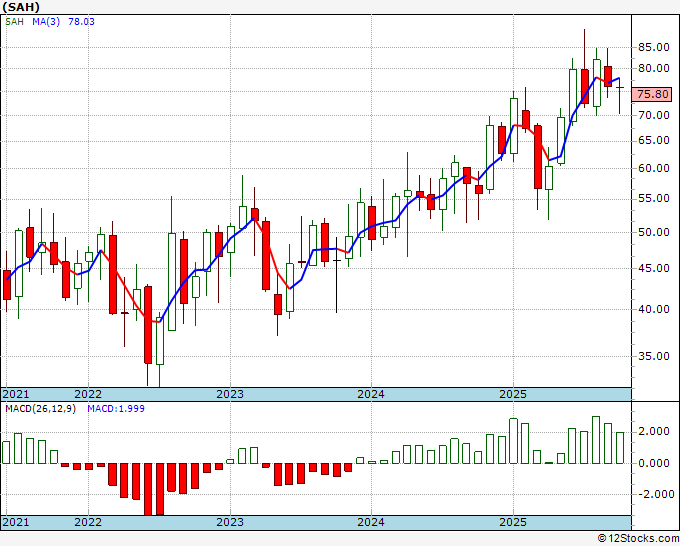Click the rightmost green MACD histogram bar
This screenshot has height=546, width=680.
[620, 448]
